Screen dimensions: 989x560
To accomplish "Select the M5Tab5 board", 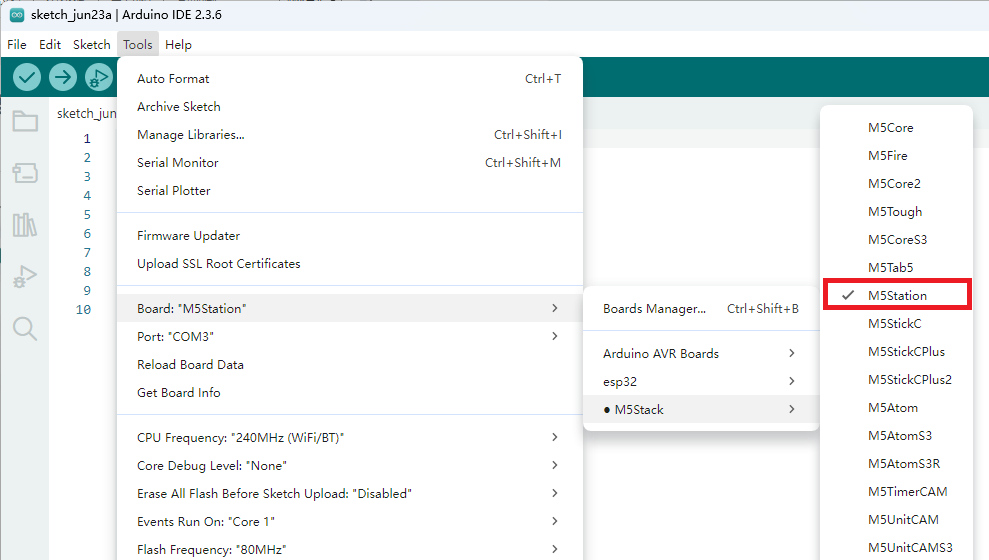I will point(896,267).
